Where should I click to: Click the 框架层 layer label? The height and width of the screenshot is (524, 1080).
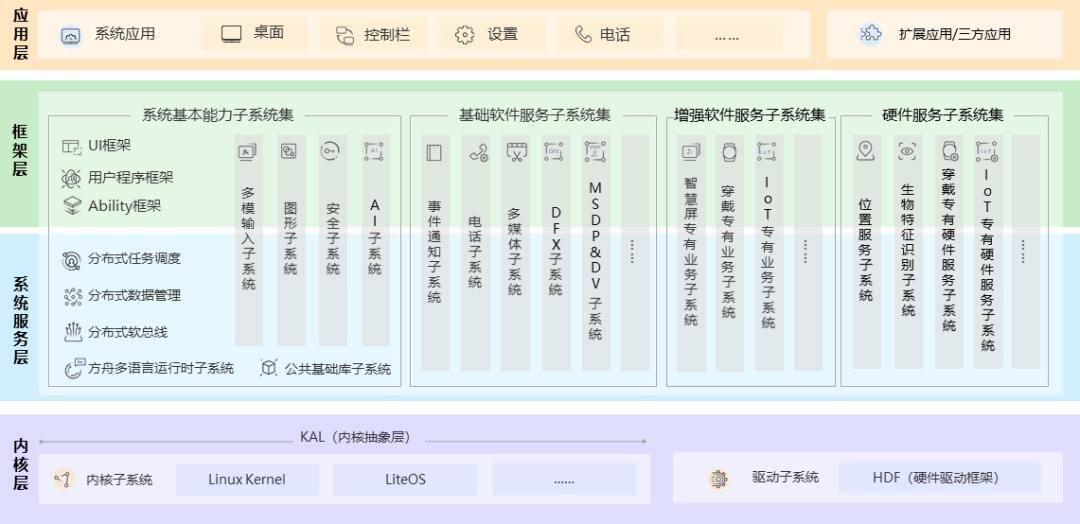[x=20, y=150]
